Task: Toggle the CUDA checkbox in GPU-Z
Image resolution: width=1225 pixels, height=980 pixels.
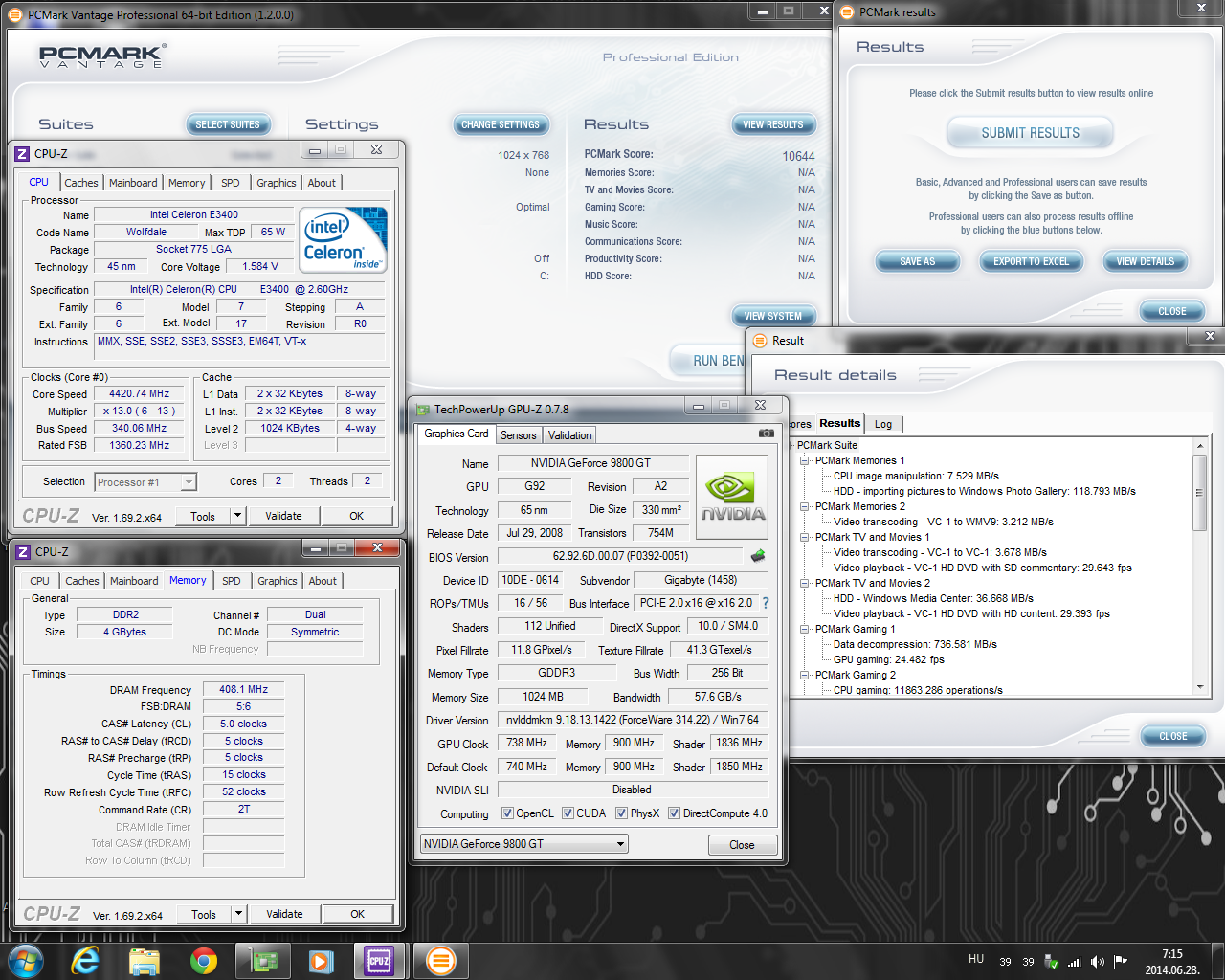Action: click(568, 813)
